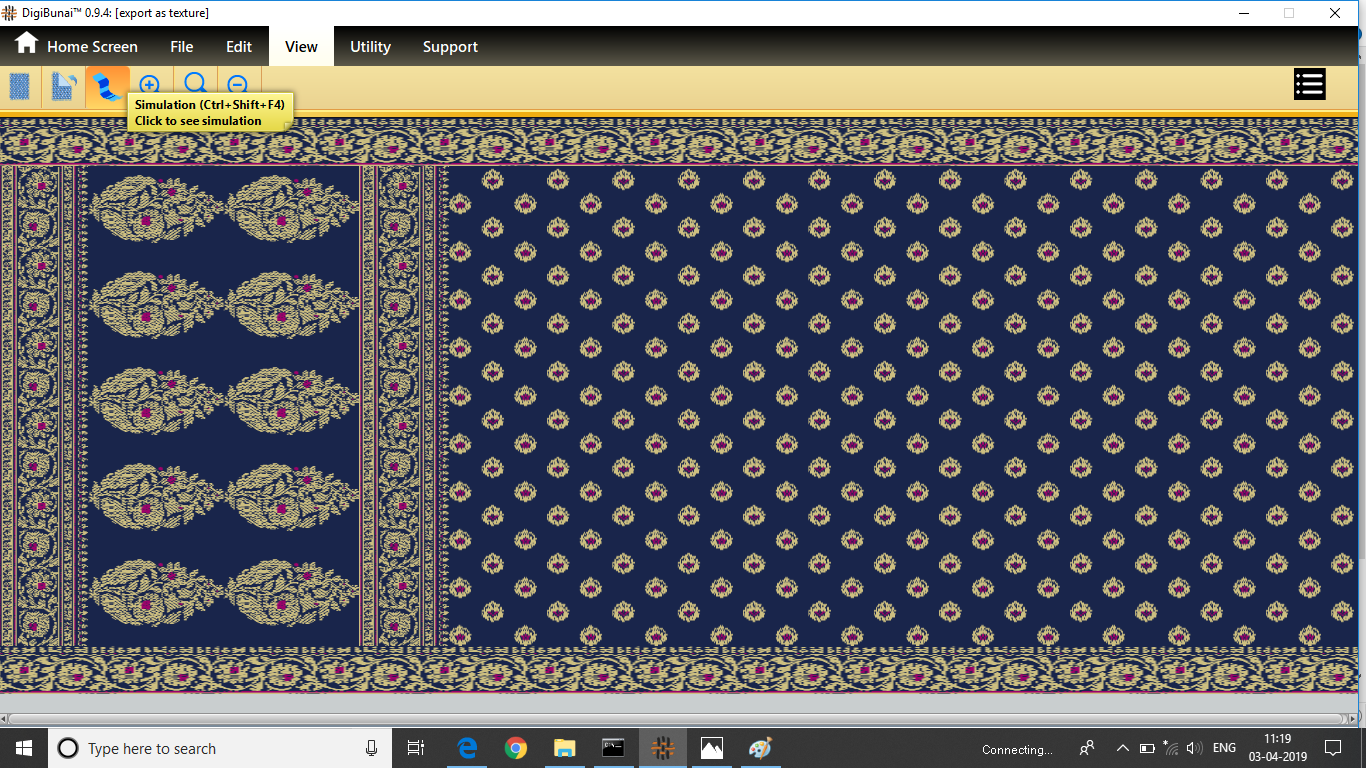Image resolution: width=1366 pixels, height=768 pixels.
Task: Open the Edit menu
Action: click(x=239, y=46)
